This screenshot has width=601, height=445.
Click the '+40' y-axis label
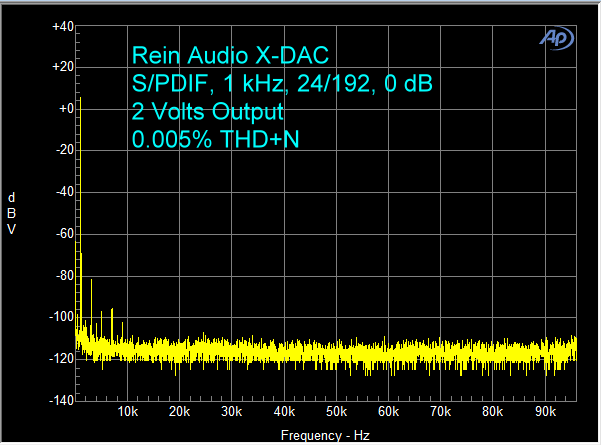click(x=63, y=27)
